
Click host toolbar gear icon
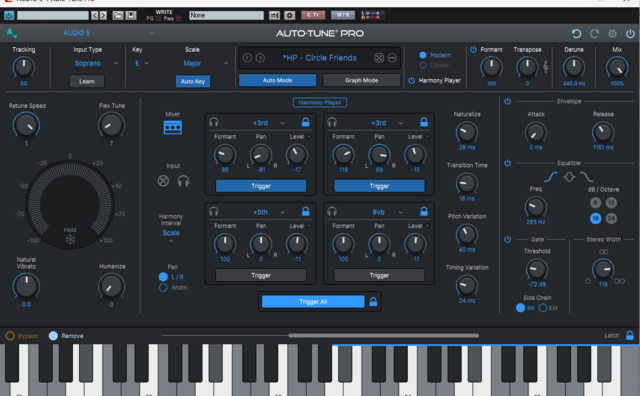(289, 16)
